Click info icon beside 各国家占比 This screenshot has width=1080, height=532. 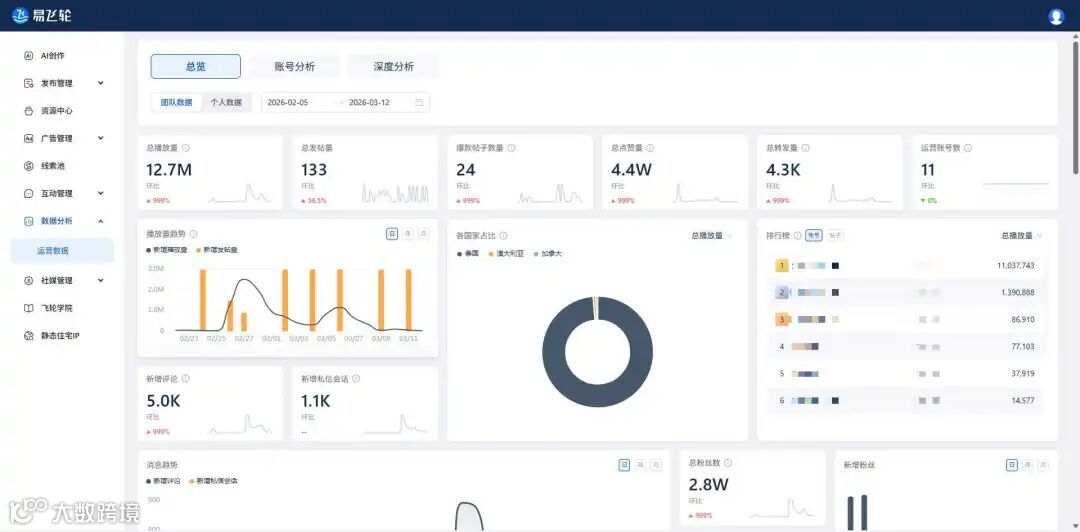coord(503,236)
